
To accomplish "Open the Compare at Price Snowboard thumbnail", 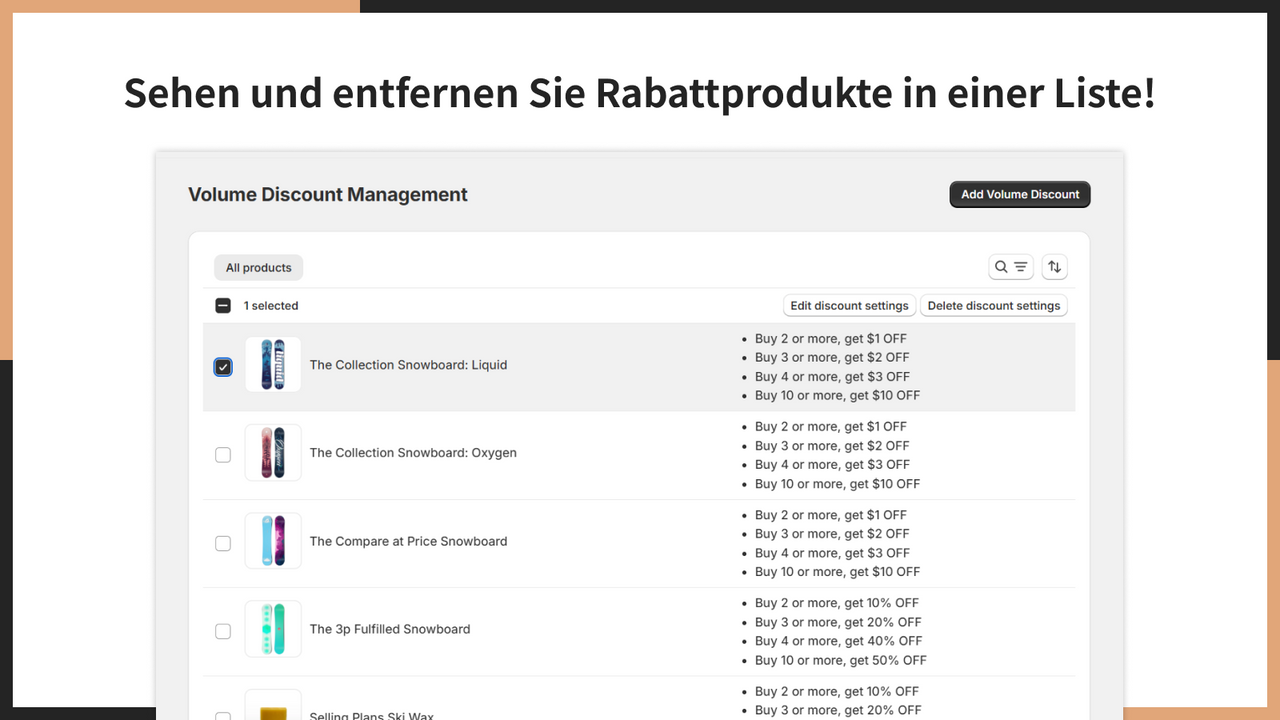I will pyautogui.click(x=273, y=541).
